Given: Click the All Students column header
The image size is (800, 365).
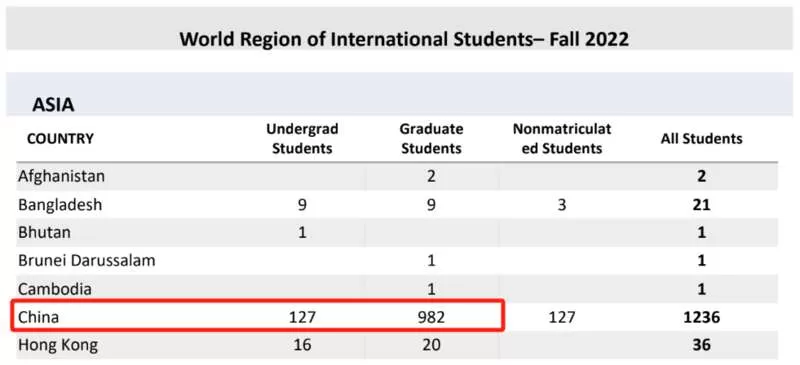Looking at the screenshot, I should pyautogui.click(x=702, y=138).
